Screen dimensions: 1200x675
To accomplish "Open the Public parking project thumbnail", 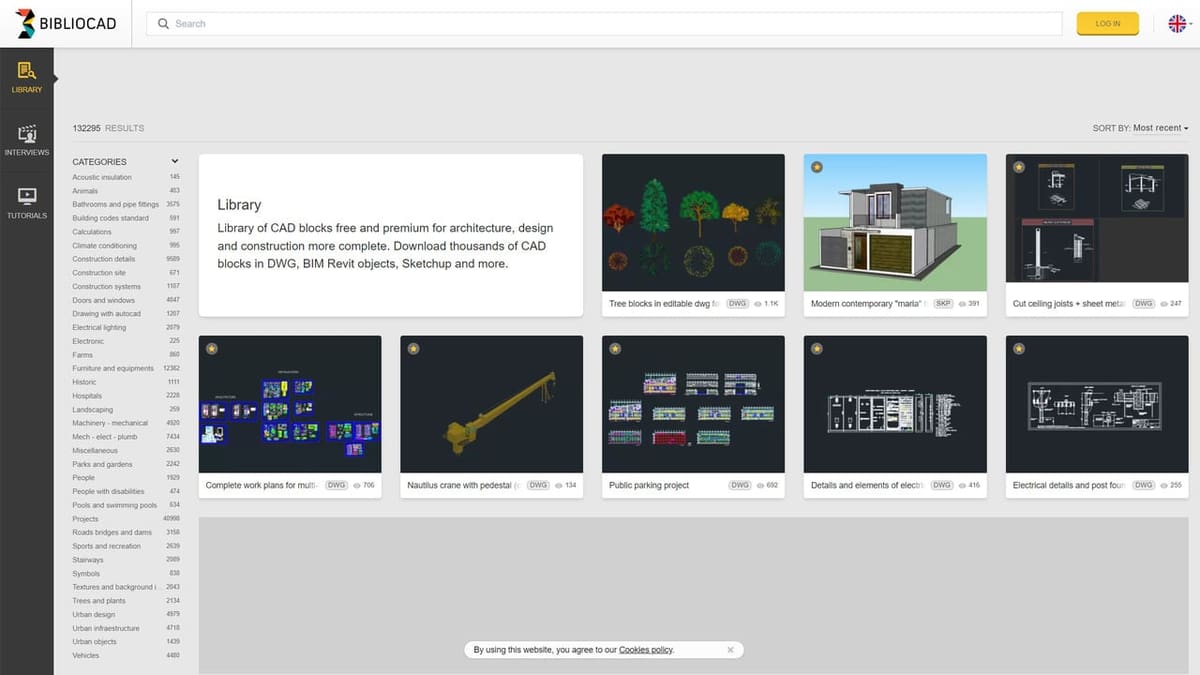I will (x=693, y=404).
